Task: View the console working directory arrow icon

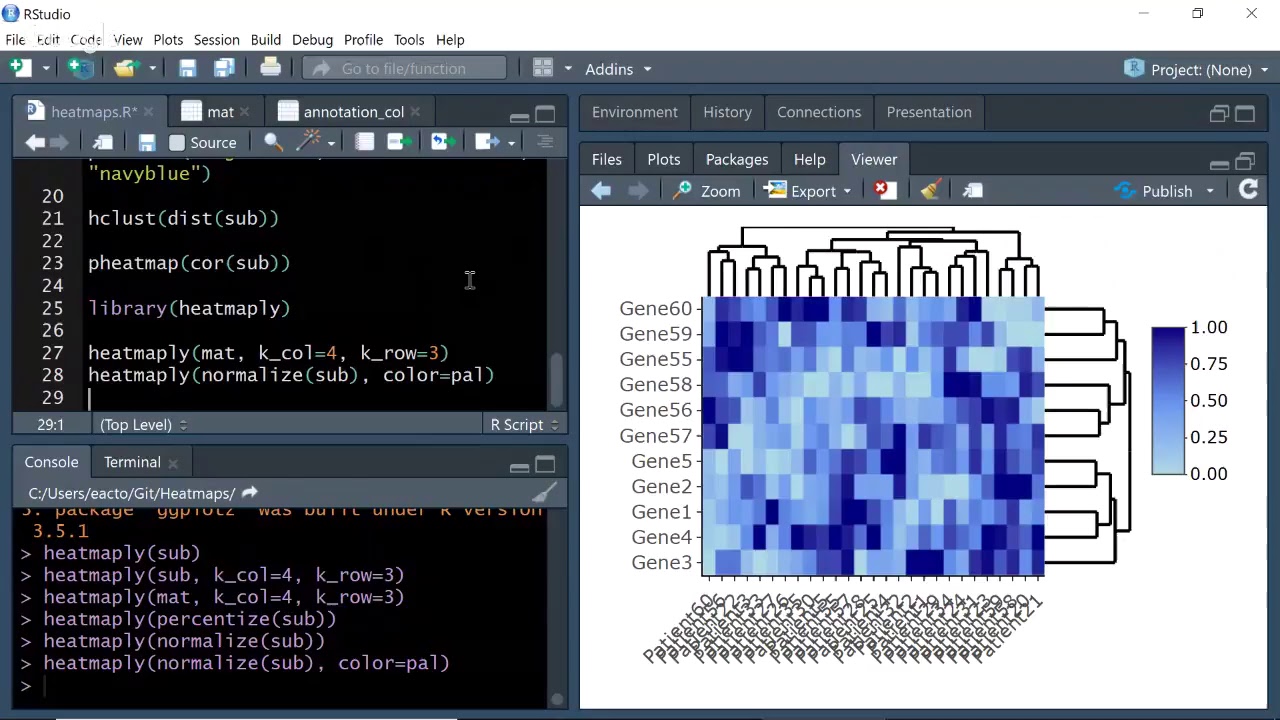Action: [249, 492]
